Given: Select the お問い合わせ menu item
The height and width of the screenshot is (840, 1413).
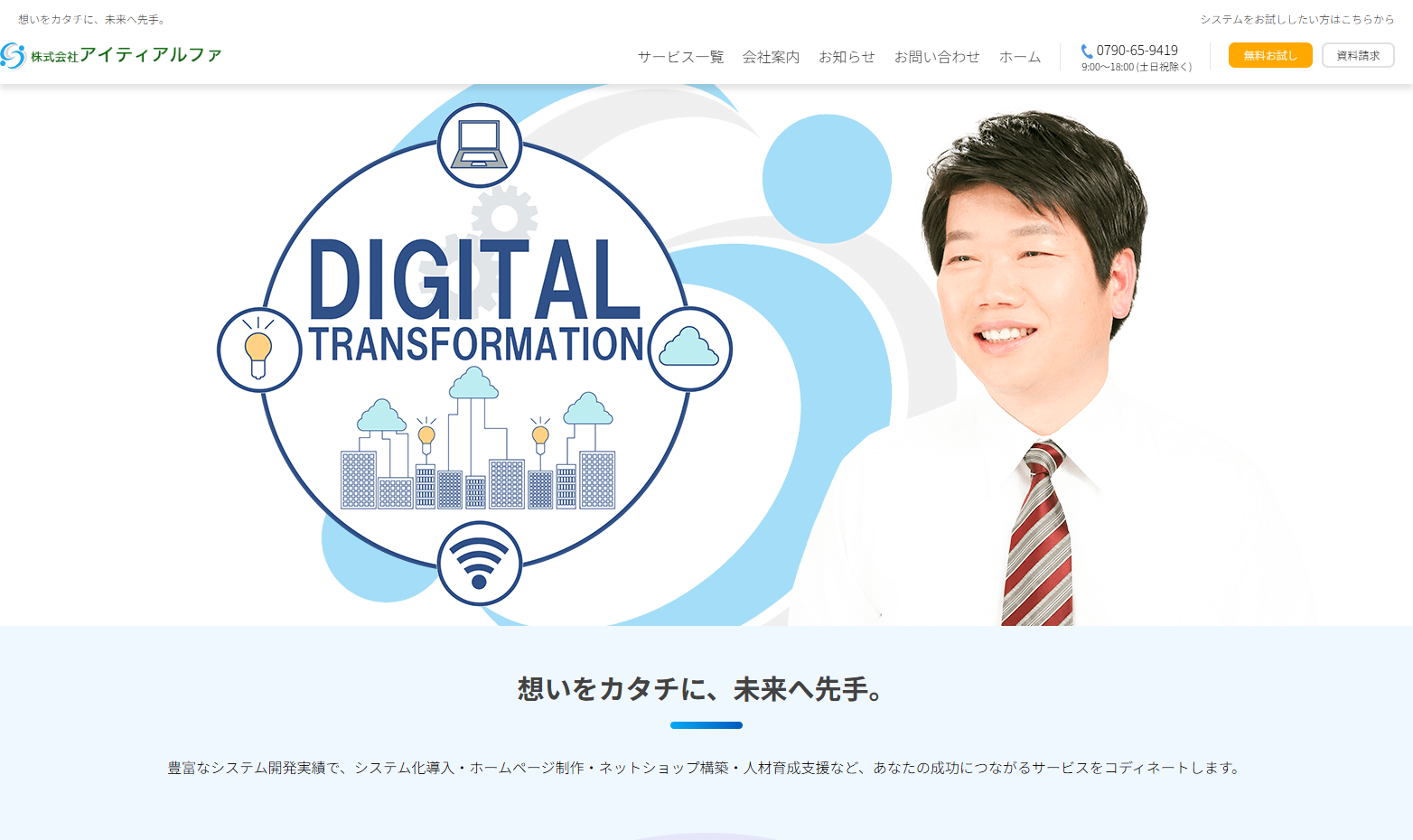Looking at the screenshot, I should pos(937,57).
